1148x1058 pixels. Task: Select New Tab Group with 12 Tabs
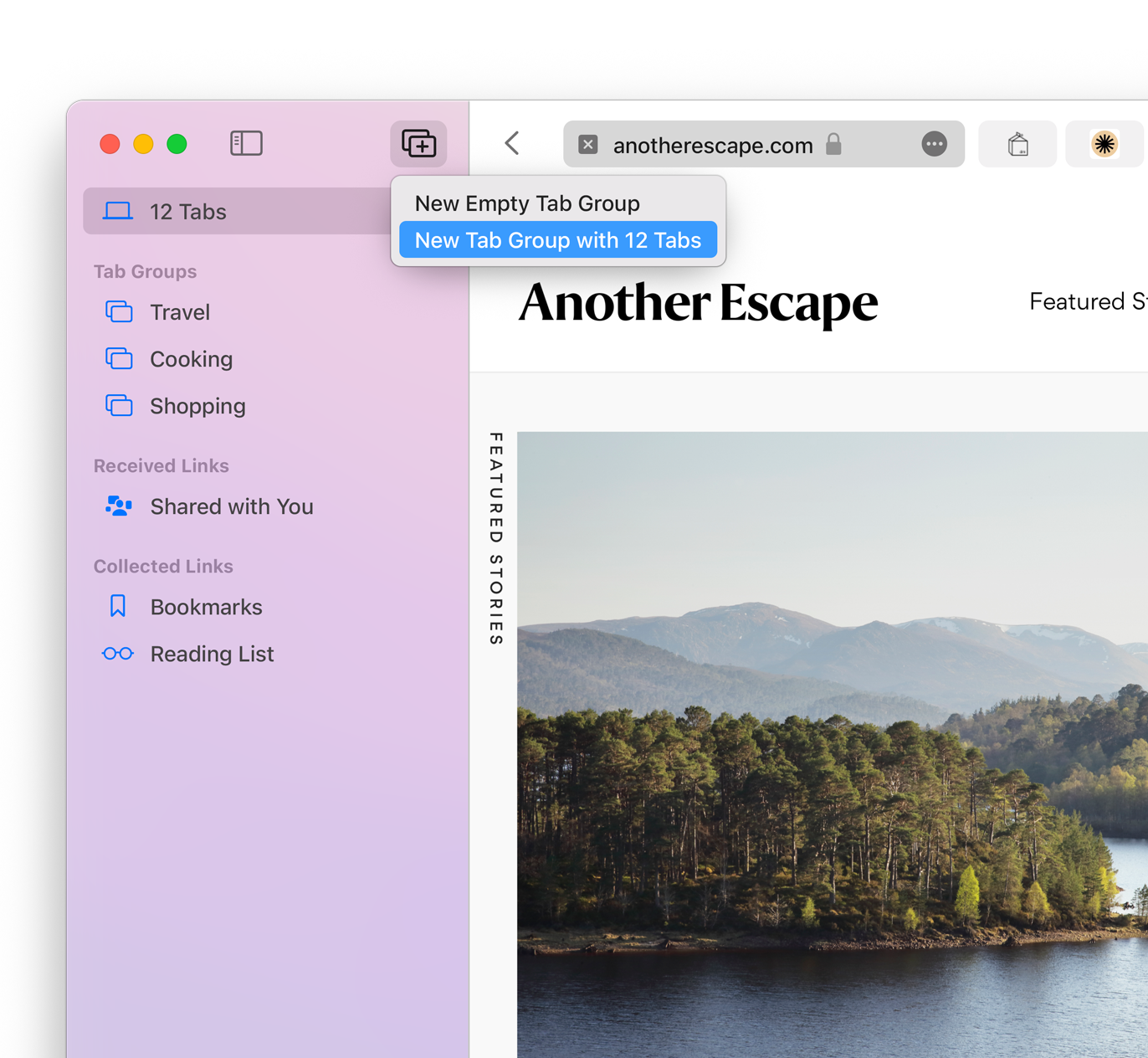pyautogui.click(x=558, y=240)
